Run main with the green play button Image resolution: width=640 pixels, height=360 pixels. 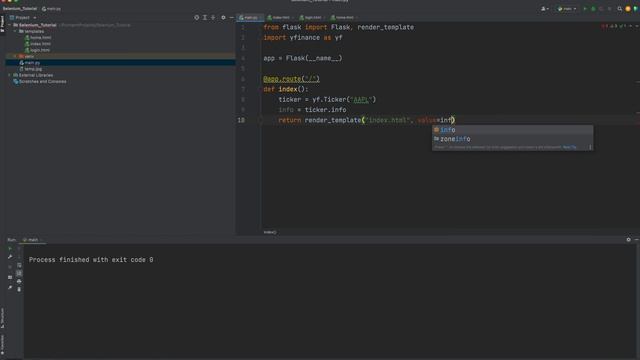point(585,9)
